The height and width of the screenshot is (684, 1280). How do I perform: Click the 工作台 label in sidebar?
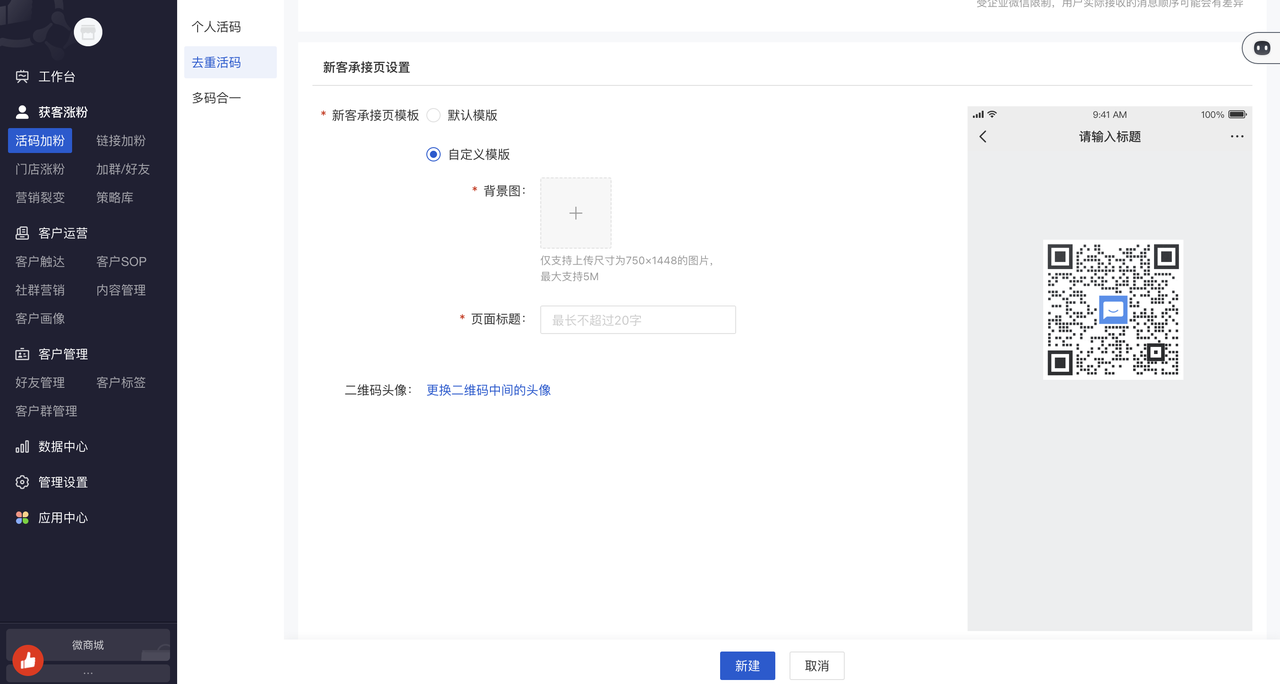[57, 77]
